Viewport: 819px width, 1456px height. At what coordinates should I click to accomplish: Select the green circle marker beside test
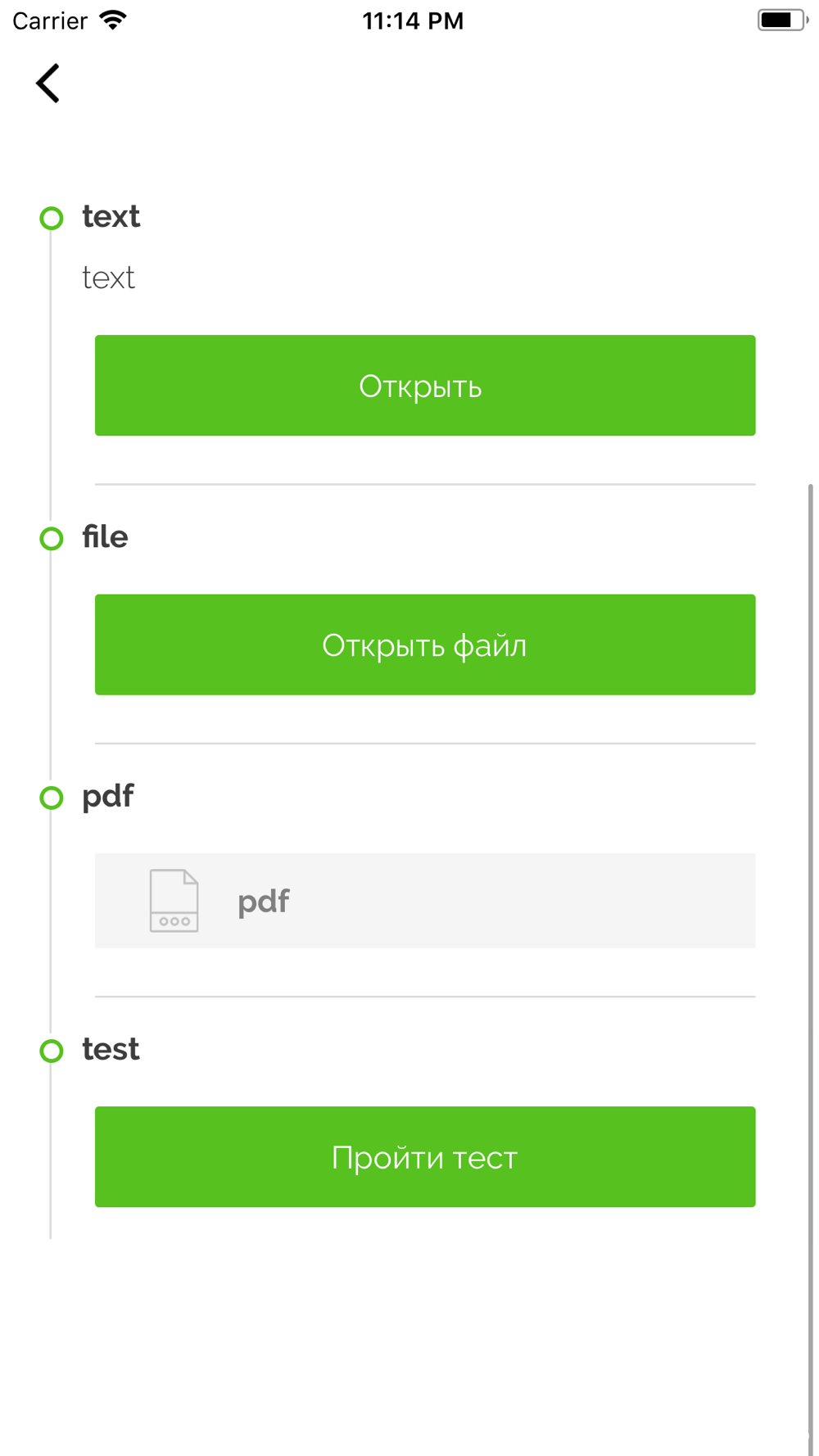pyautogui.click(x=52, y=1051)
